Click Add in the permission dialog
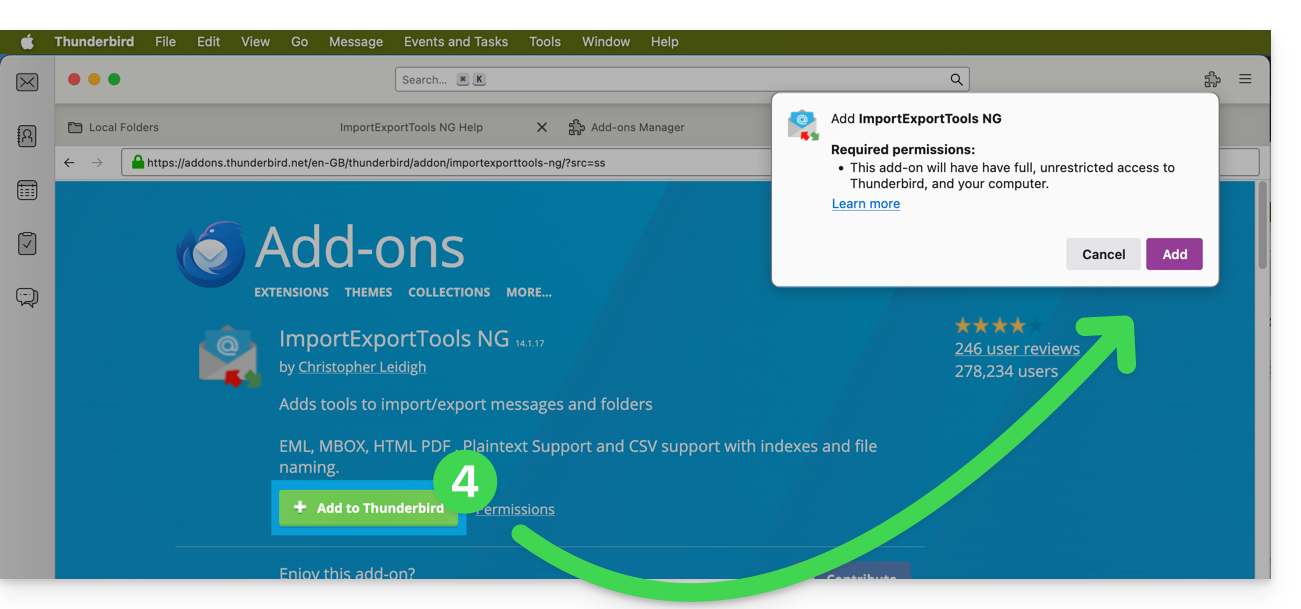This screenshot has height=609, width=1301. [1174, 254]
